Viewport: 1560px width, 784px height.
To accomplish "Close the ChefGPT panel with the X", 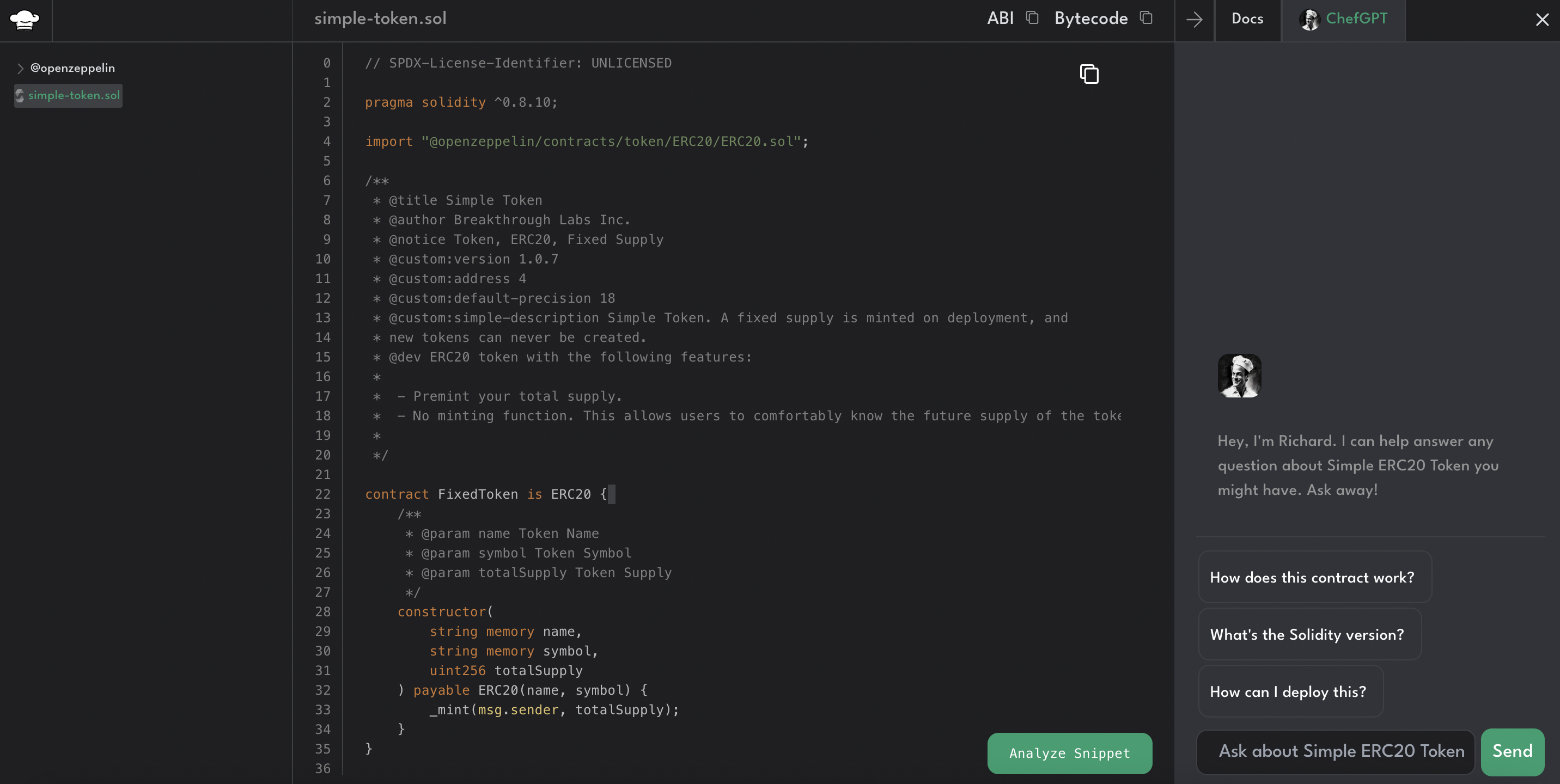I will click(x=1541, y=20).
